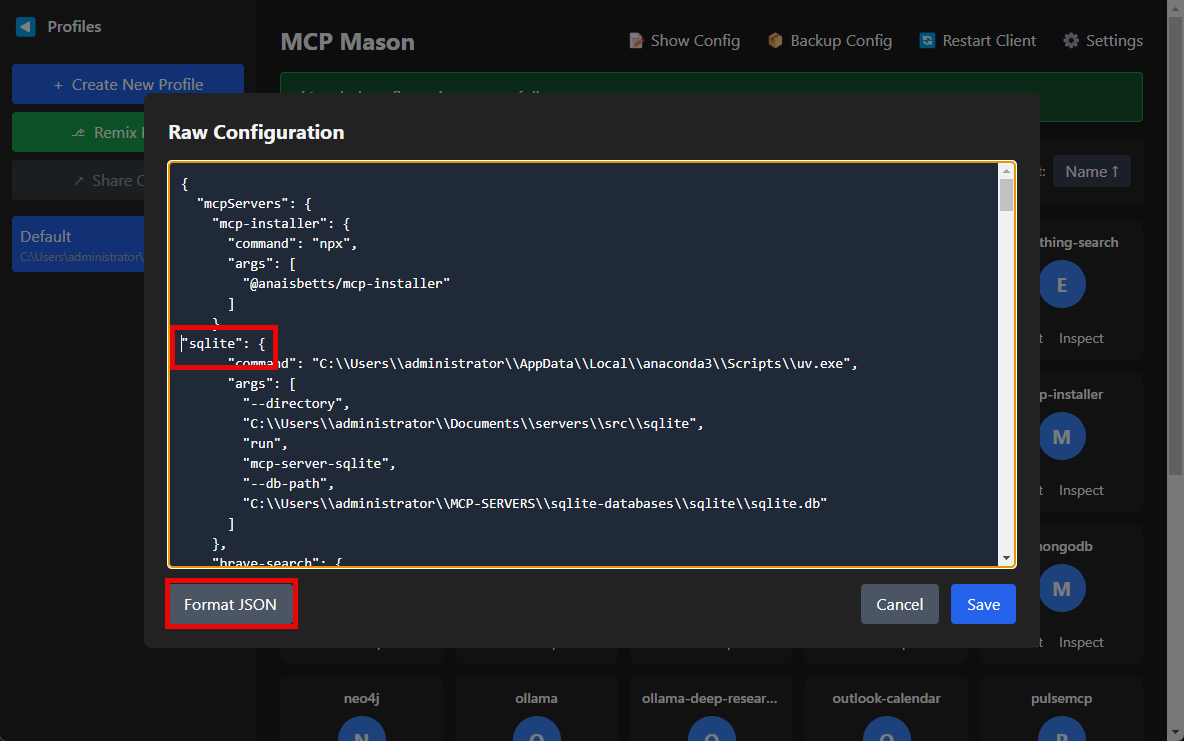1184x741 pixels.
Task: Toggle the Name sort order control
Action: point(1091,171)
